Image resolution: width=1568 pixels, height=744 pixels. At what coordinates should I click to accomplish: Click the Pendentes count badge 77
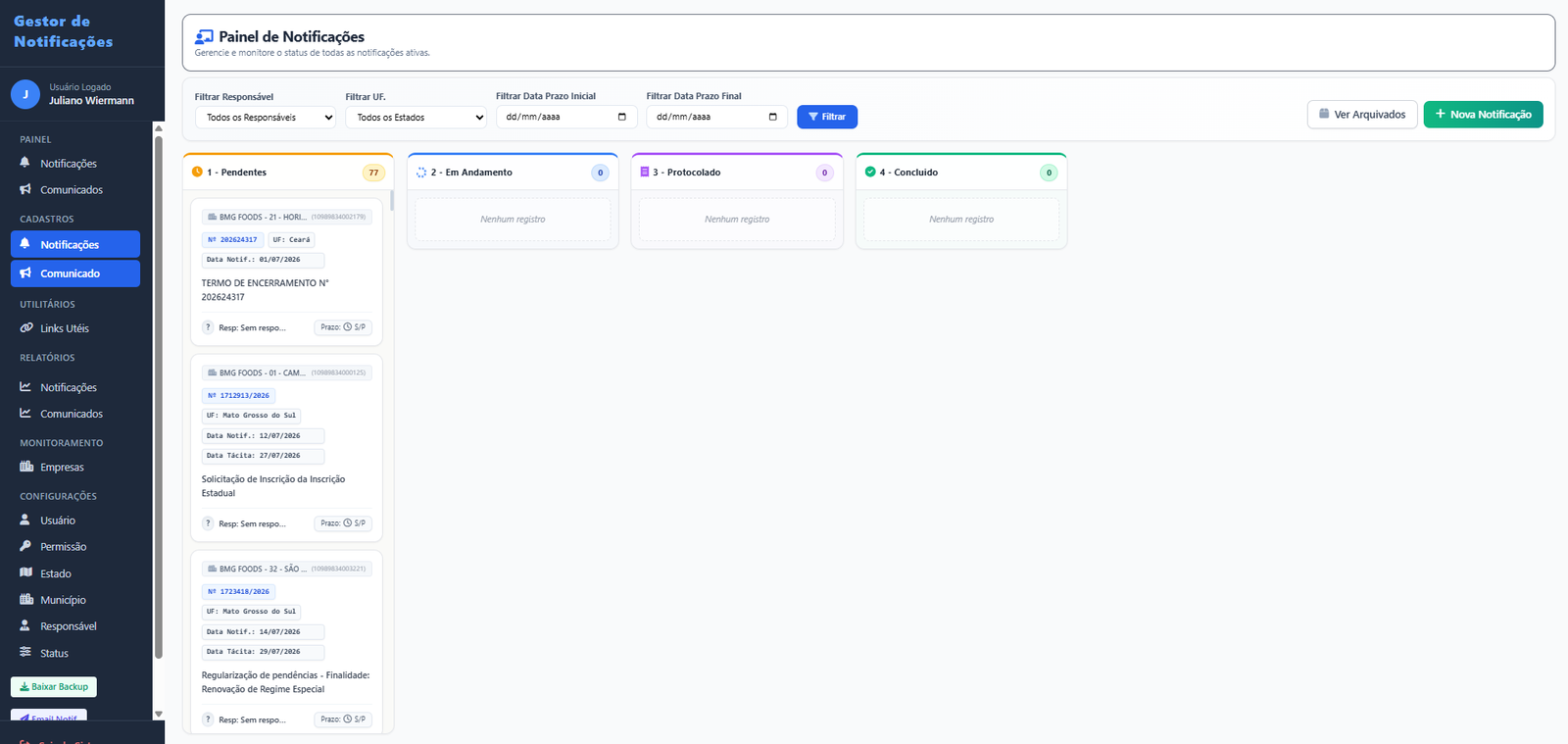(373, 173)
